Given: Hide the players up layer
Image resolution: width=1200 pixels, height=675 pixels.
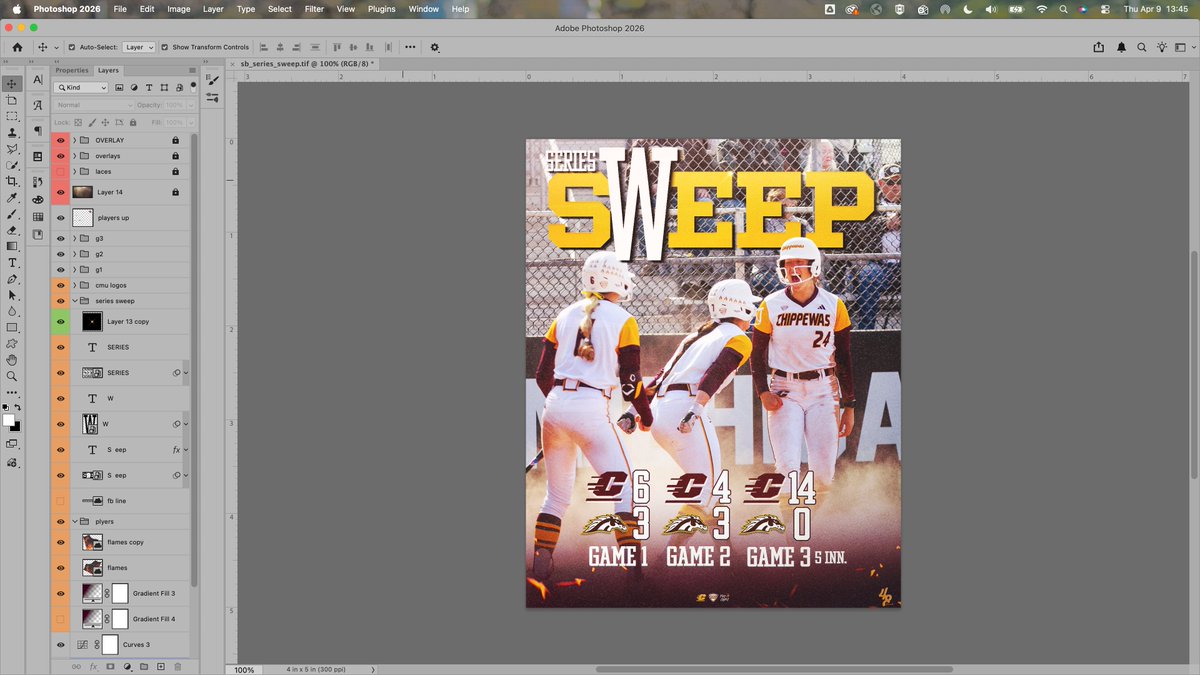Looking at the screenshot, I should [x=61, y=217].
